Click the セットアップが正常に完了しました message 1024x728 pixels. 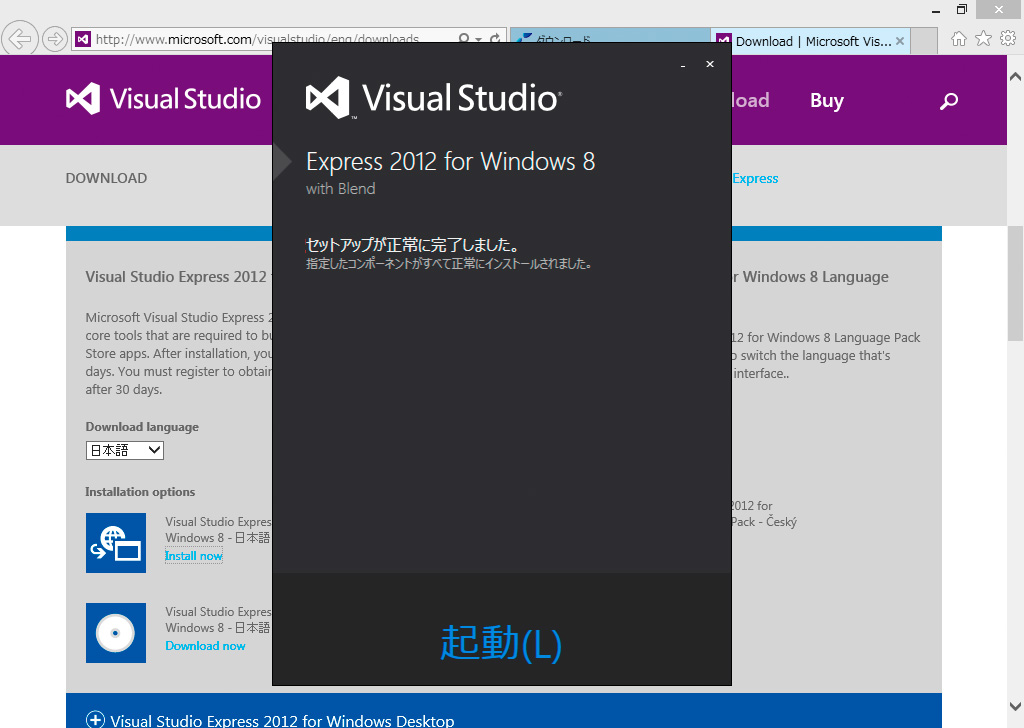(413, 245)
